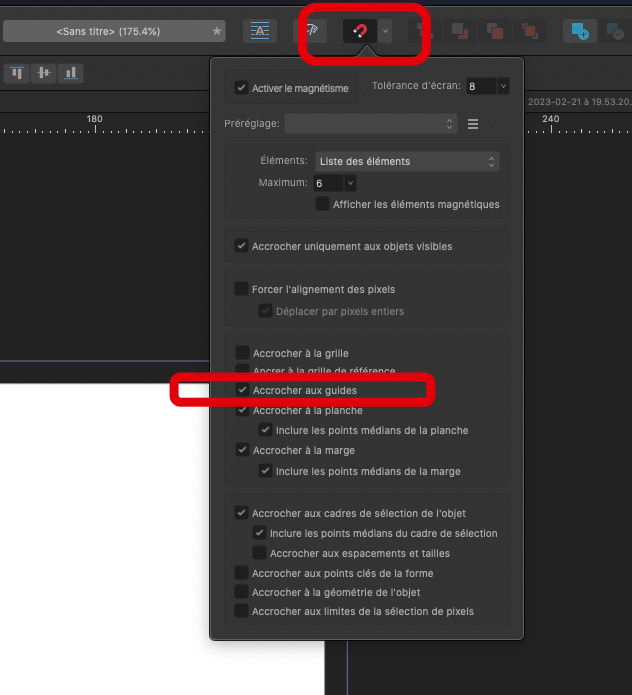
Task: Toggle Accrocher uniquement aux objets visibles
Action: 241,246
